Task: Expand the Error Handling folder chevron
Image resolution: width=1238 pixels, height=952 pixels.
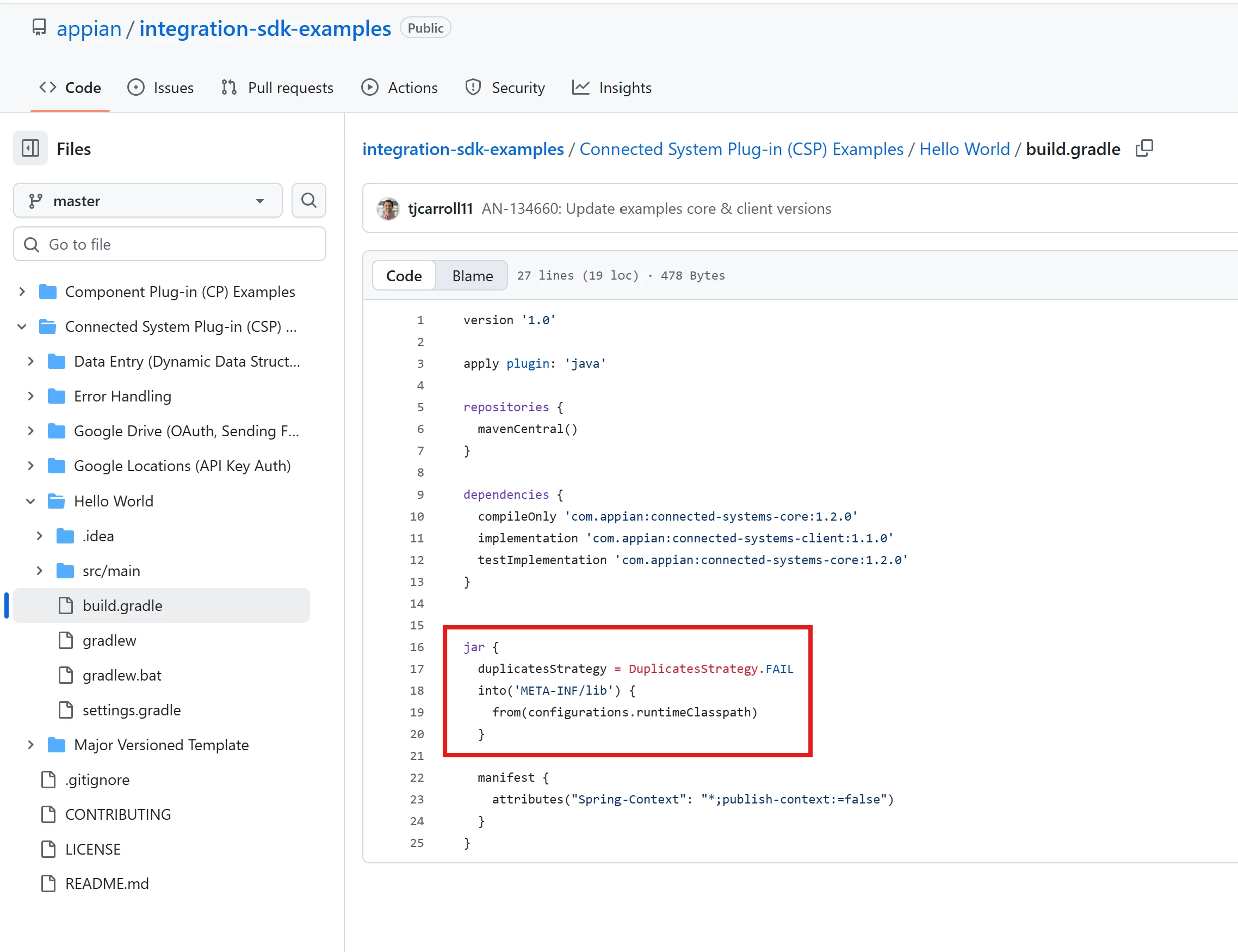Action: pyautogui.click(x=31, y=396)
